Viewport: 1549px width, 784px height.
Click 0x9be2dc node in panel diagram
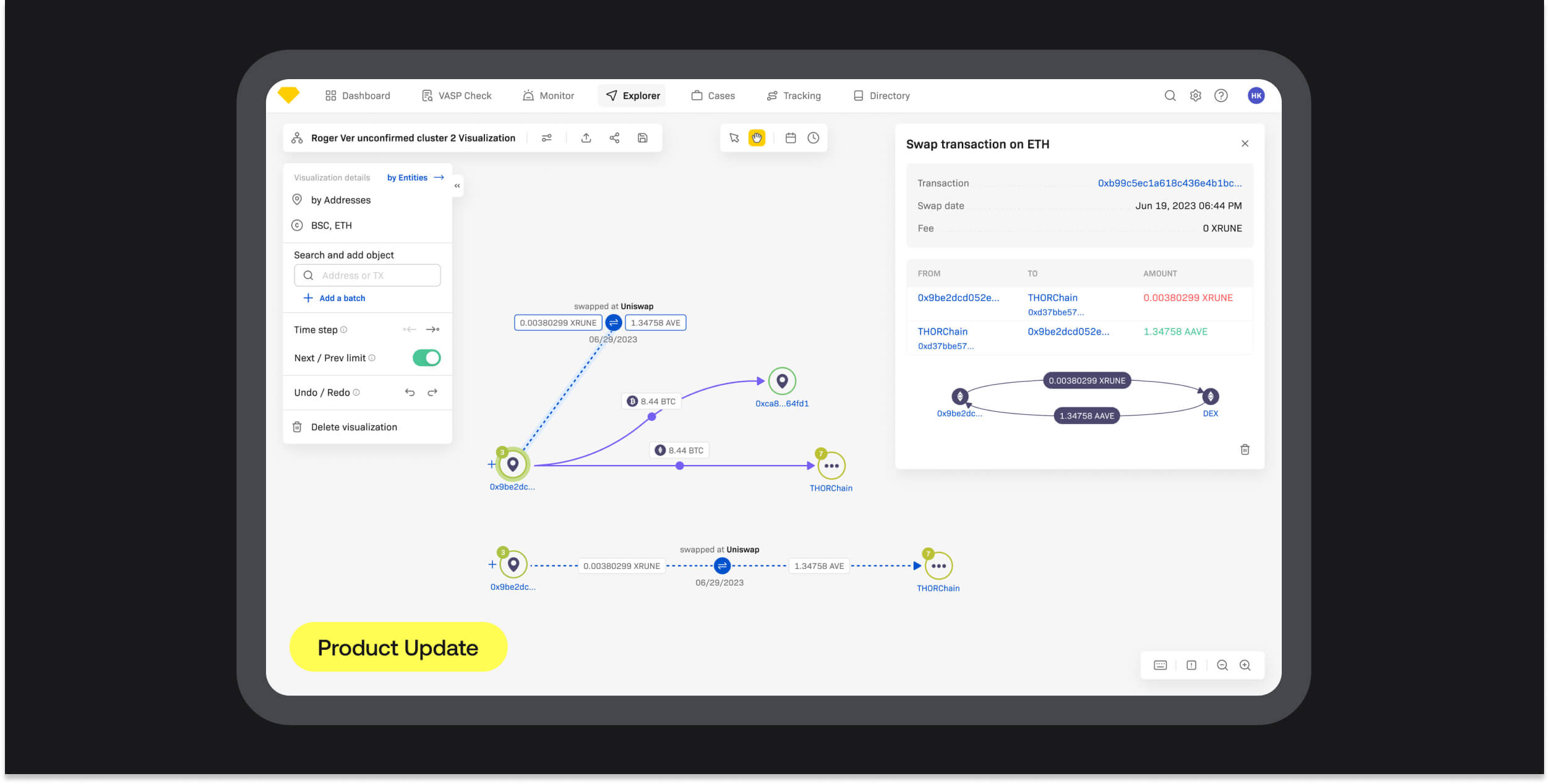[960, 397]
